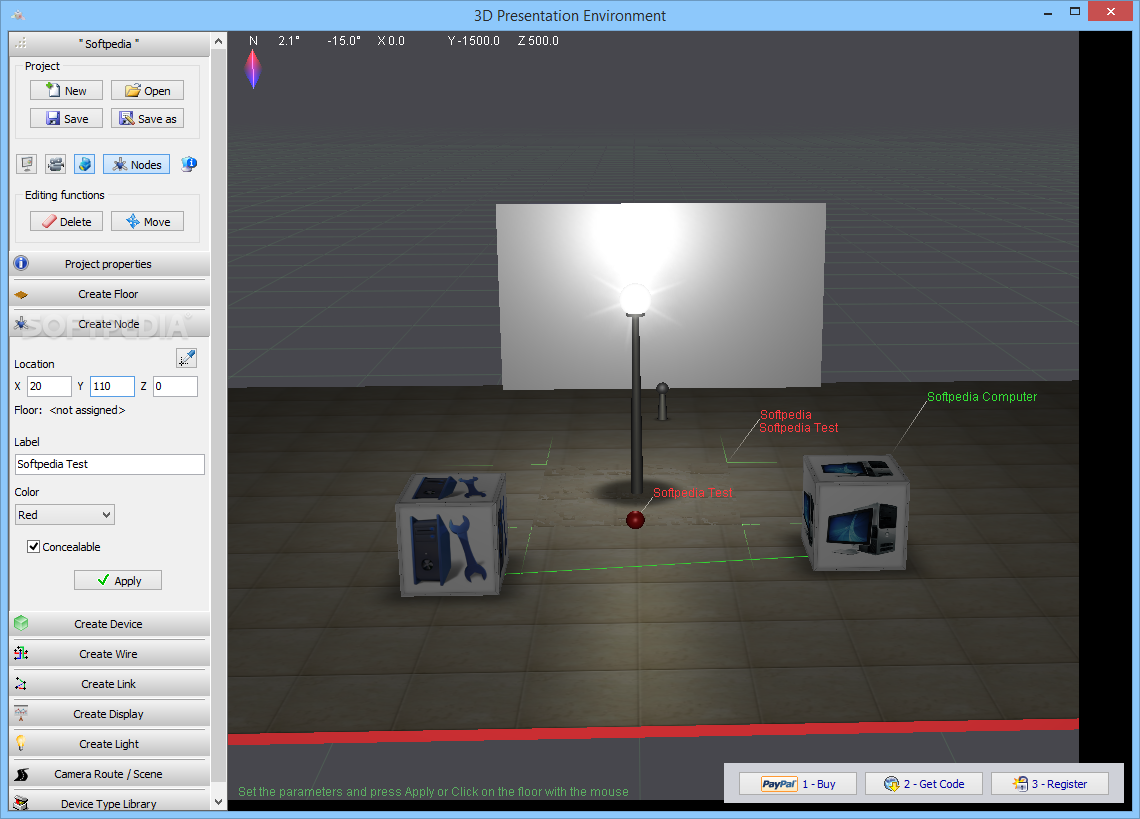Activate the Move editing function
The image size is (1140, 819).
(x=147, y=221)
